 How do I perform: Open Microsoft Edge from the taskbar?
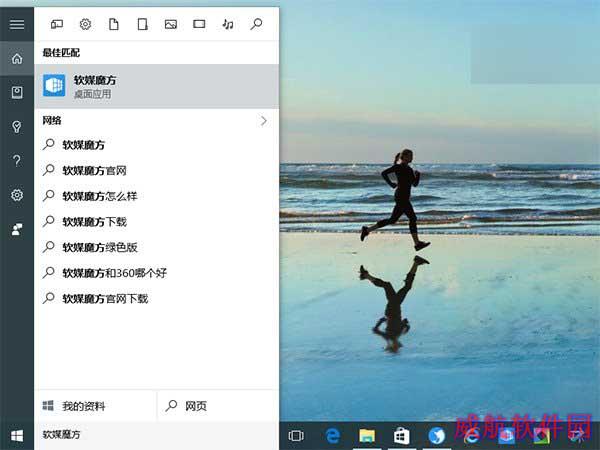[332, 435]
